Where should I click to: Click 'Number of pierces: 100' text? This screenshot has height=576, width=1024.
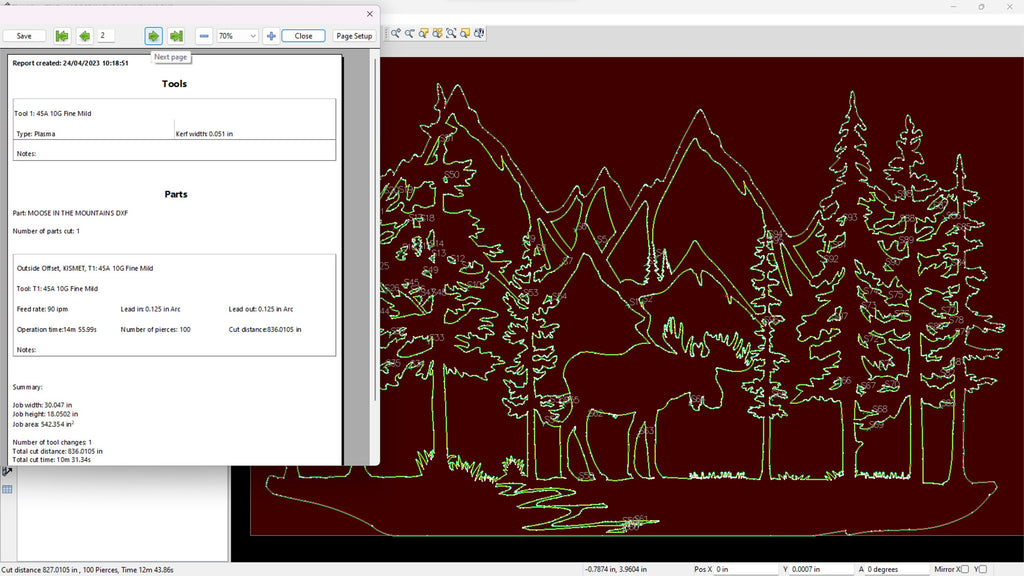click(155, 330)
